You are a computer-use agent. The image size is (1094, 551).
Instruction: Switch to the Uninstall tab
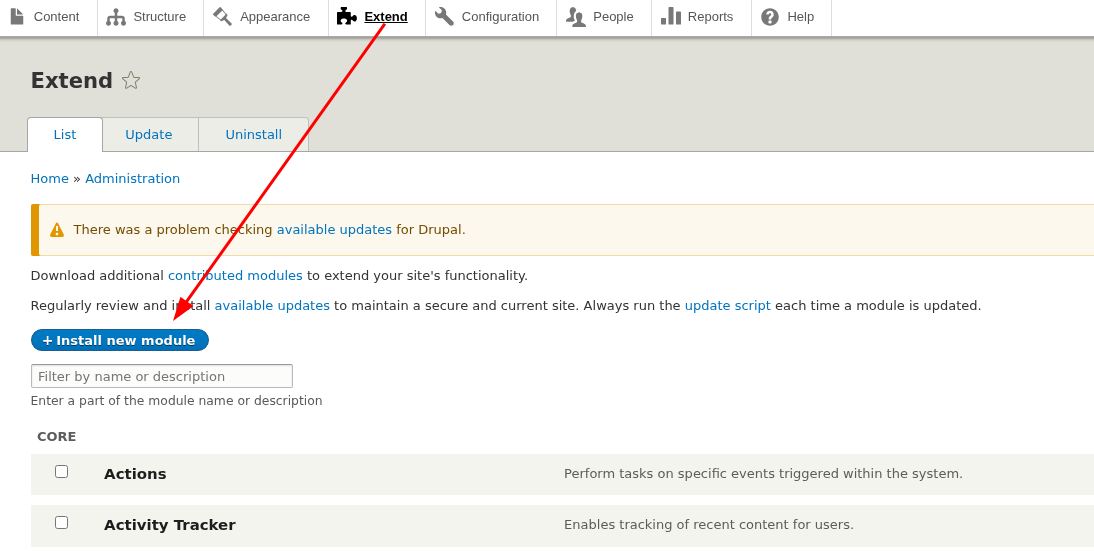253,135
